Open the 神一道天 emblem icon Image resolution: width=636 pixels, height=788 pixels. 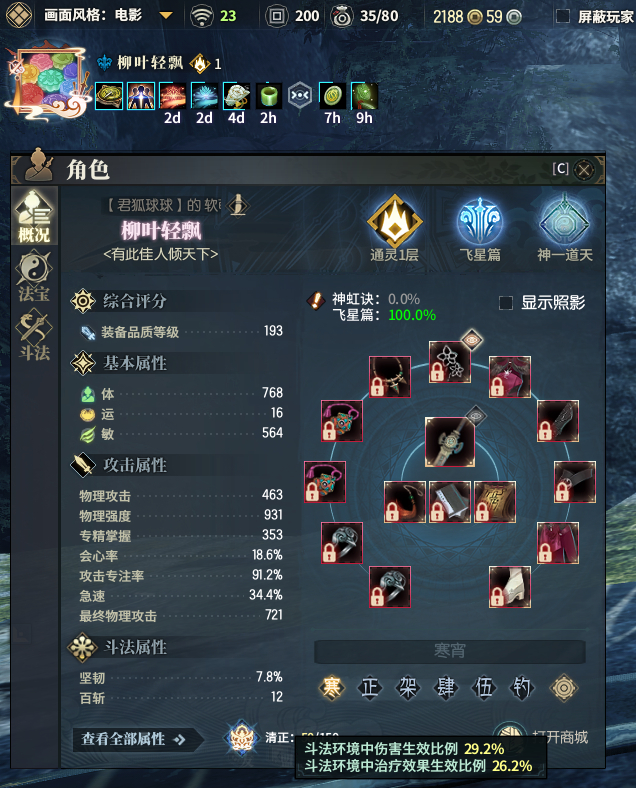(x=564, y=222)
